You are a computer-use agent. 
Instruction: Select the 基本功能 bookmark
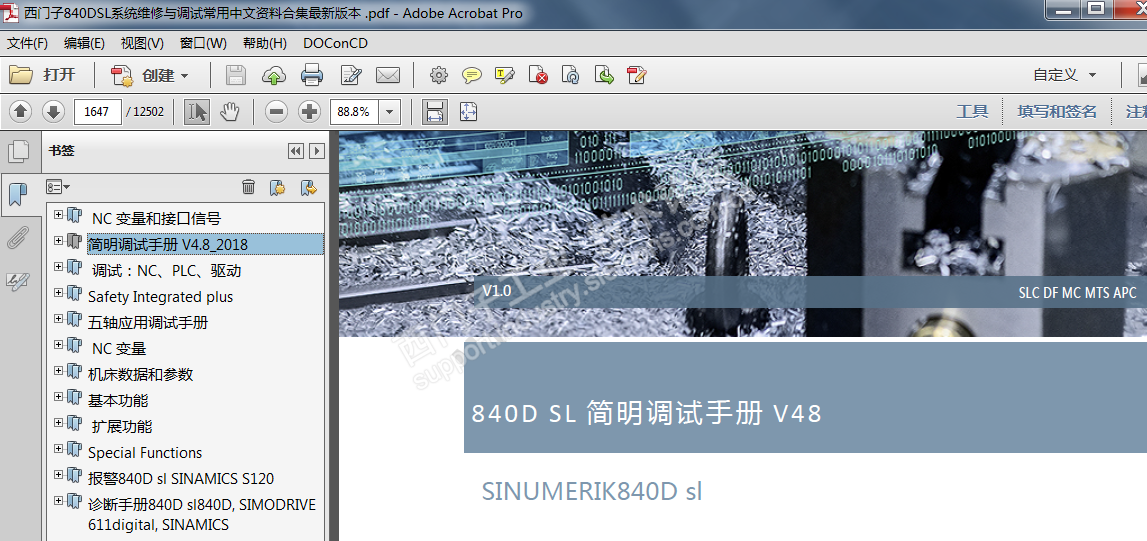(x=118, y=401)
